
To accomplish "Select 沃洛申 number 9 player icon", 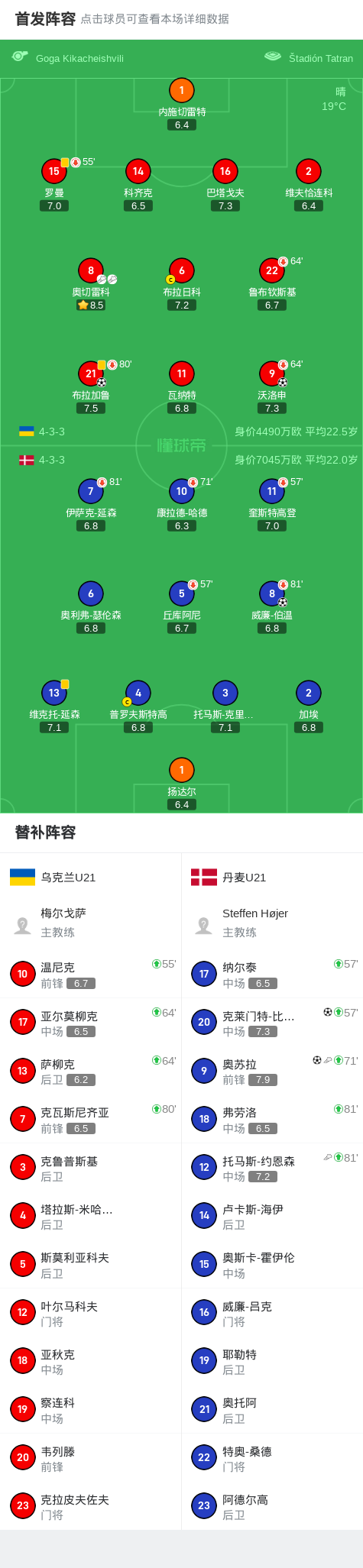I will pyautogui.click(x=272, y=373).
